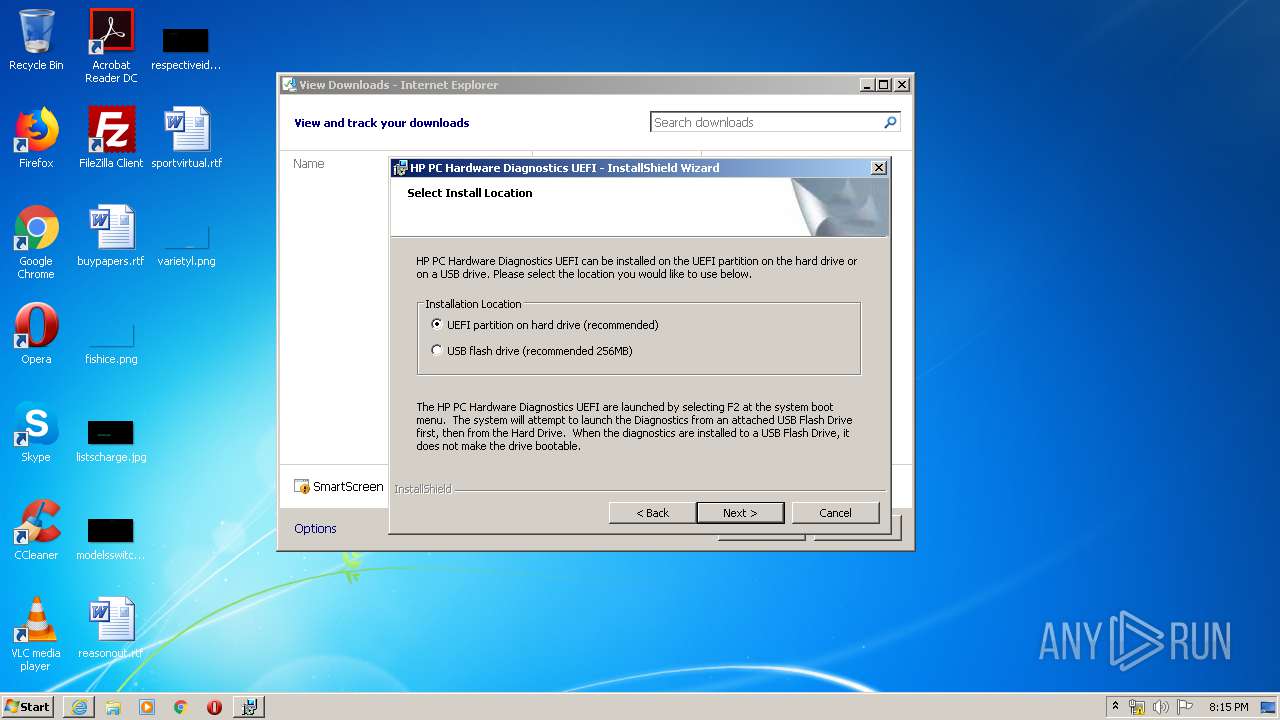Viewport: 1280px width, 720px height.
Task: Click the Search downloads field
Action: [765, 122]
